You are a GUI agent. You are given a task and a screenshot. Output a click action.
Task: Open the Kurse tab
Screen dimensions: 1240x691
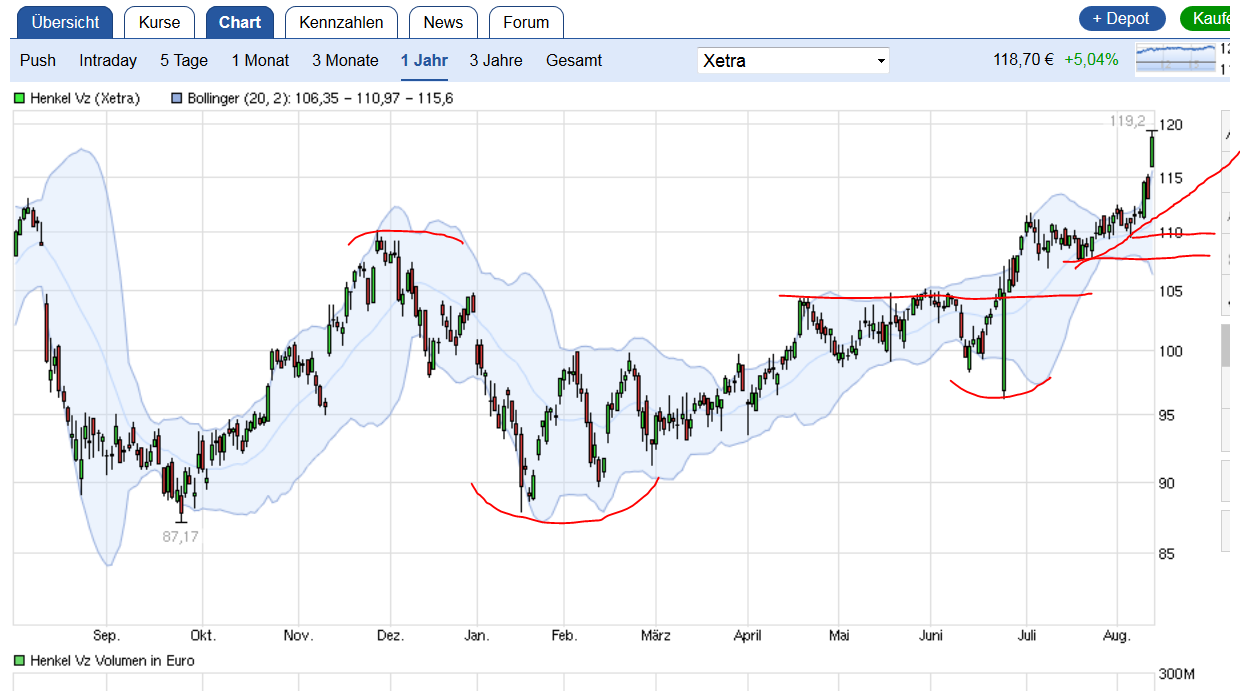pos(160,22)
